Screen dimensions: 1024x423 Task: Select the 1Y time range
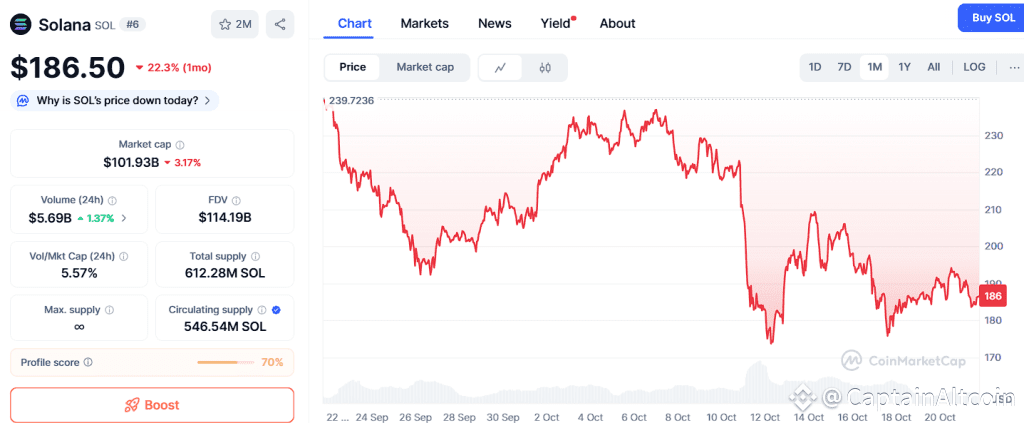tap(904, 67)
